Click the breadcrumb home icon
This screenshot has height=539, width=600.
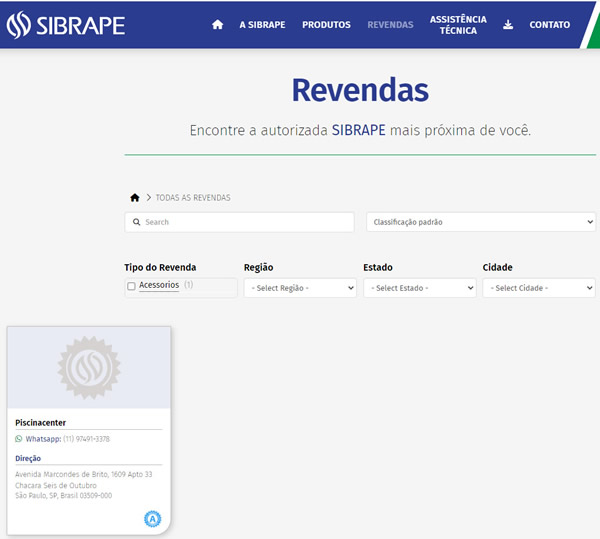click(135, 198)
